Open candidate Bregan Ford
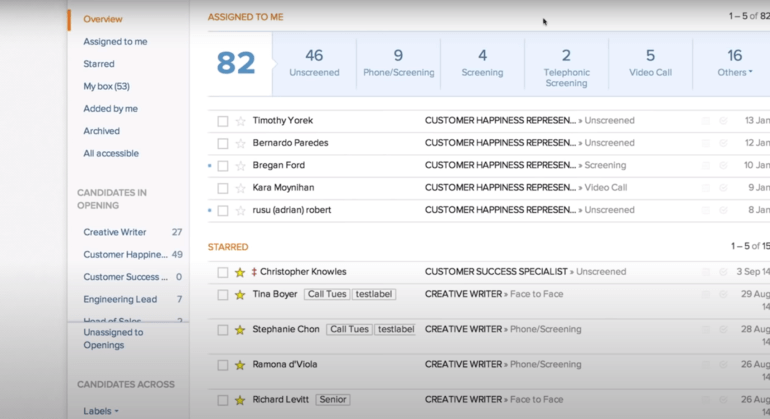This screenshot has width=770, height=419. click(x=279, y=166)
